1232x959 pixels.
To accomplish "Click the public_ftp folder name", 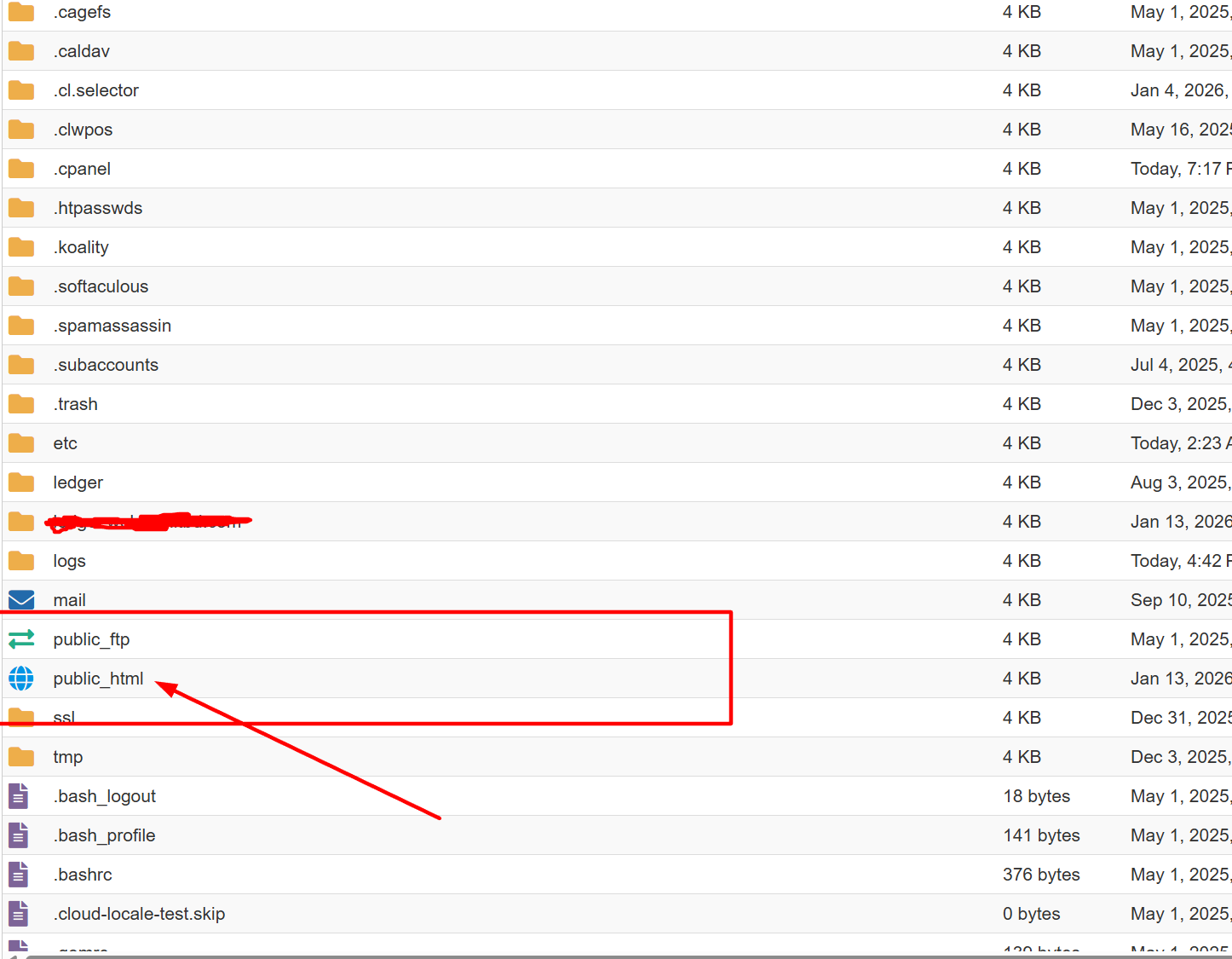I will pos(91,639).
